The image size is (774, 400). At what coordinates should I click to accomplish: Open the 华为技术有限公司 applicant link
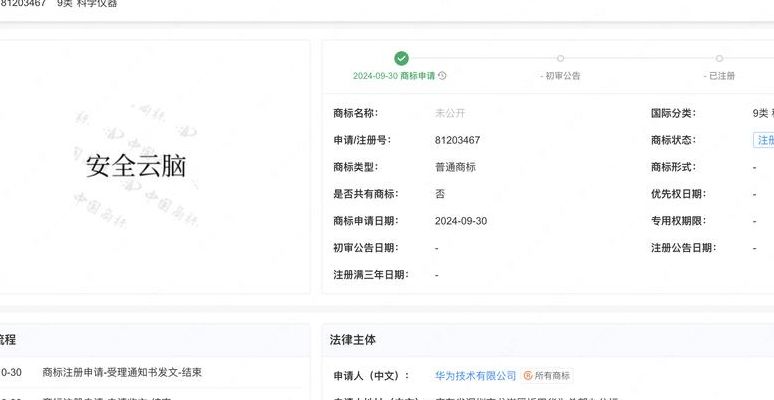point(475,376)
